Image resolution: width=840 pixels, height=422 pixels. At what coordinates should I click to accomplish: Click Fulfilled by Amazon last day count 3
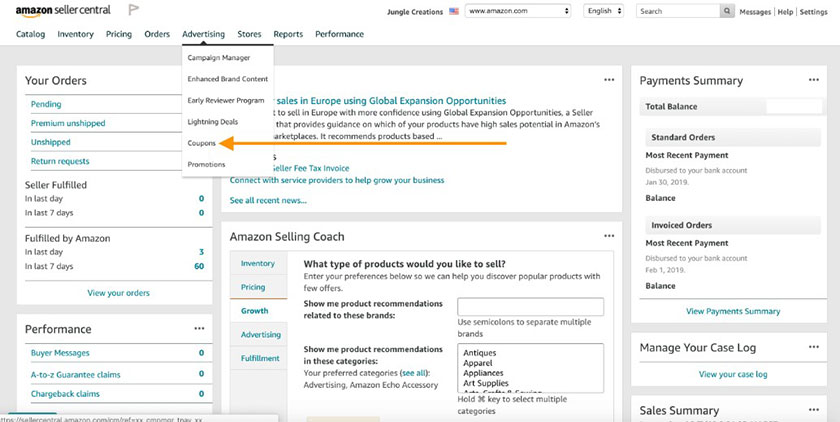pos(201,252)
